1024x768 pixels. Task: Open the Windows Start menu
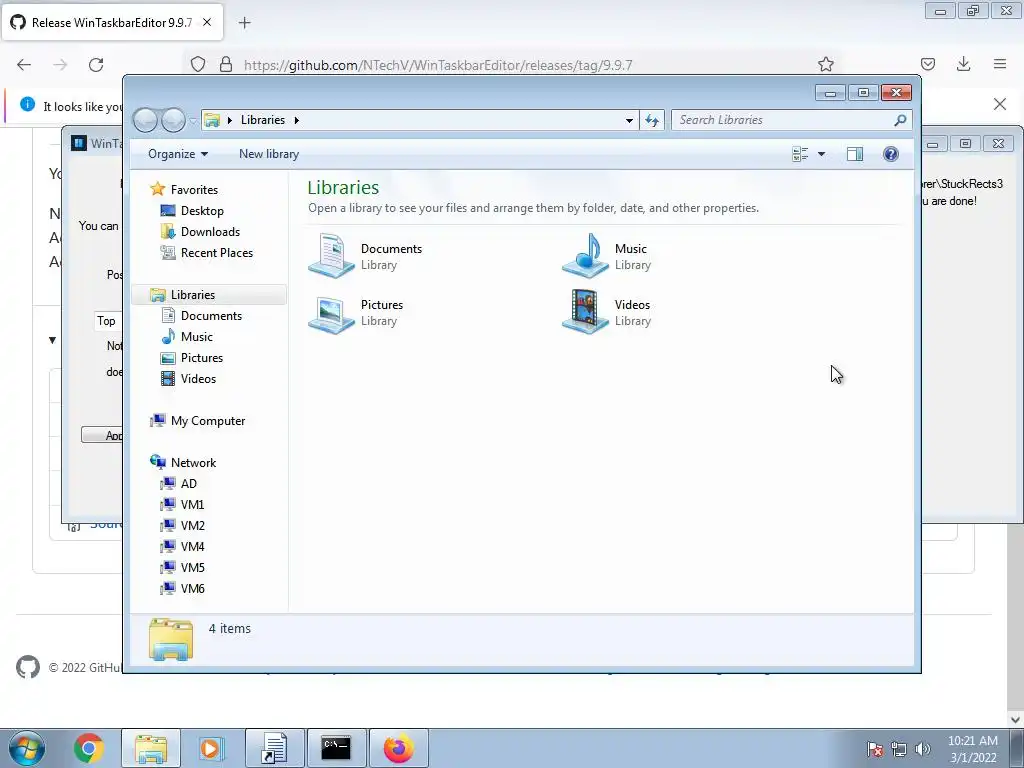[27, 748]
